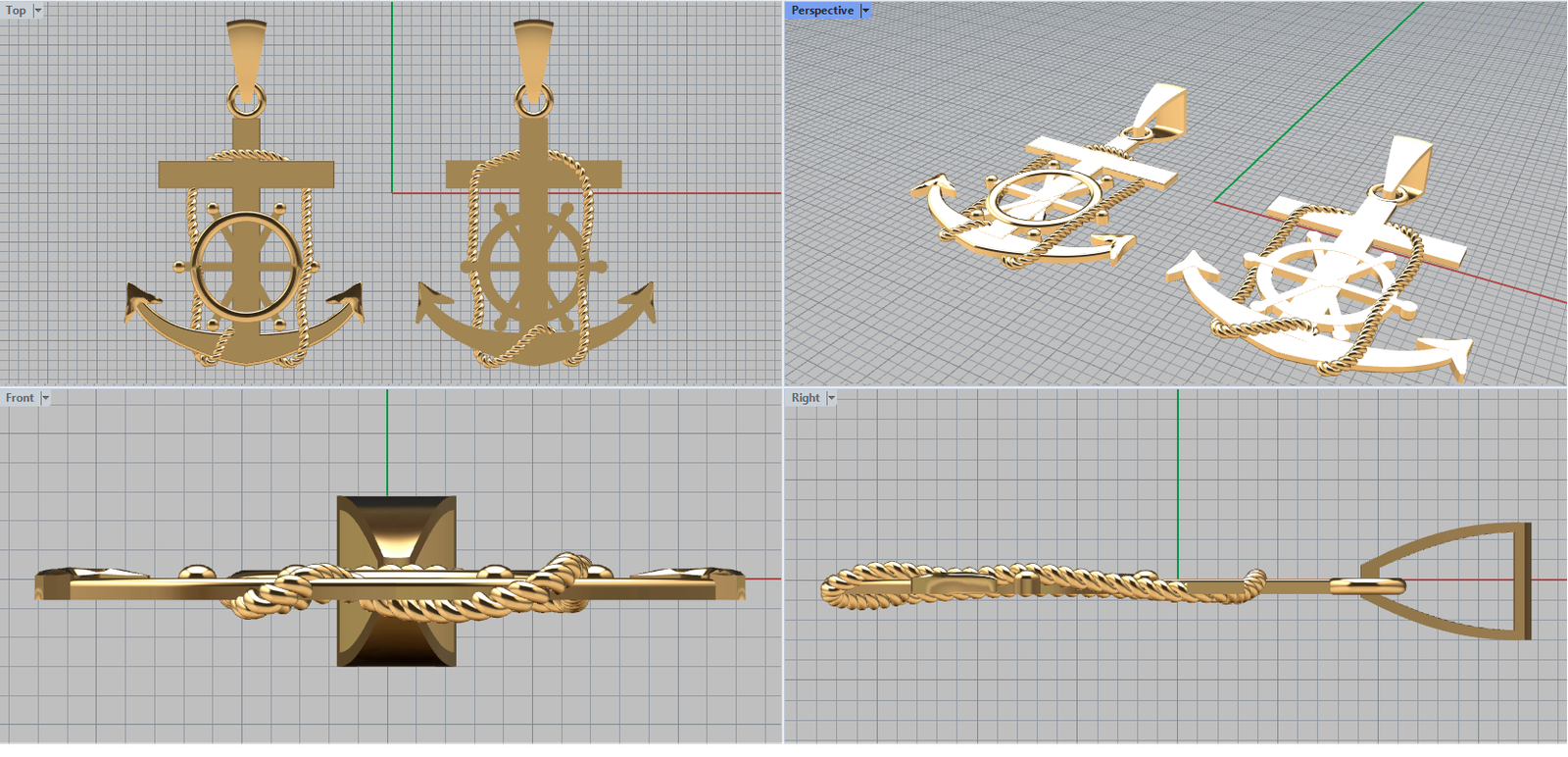Activate the Perspective viewport title
Image resolution: width=1568 pixels, height=757 pixels.
[x=821, y=11]
